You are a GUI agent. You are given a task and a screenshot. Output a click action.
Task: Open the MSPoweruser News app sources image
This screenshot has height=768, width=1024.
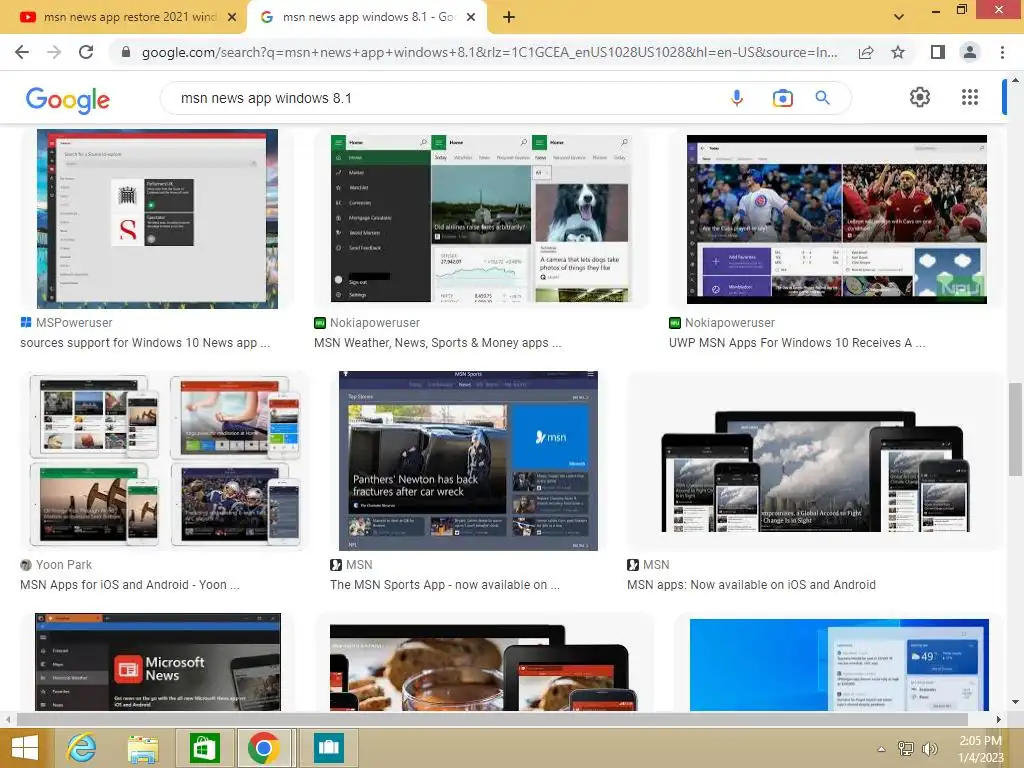click(x=157, y=219)
